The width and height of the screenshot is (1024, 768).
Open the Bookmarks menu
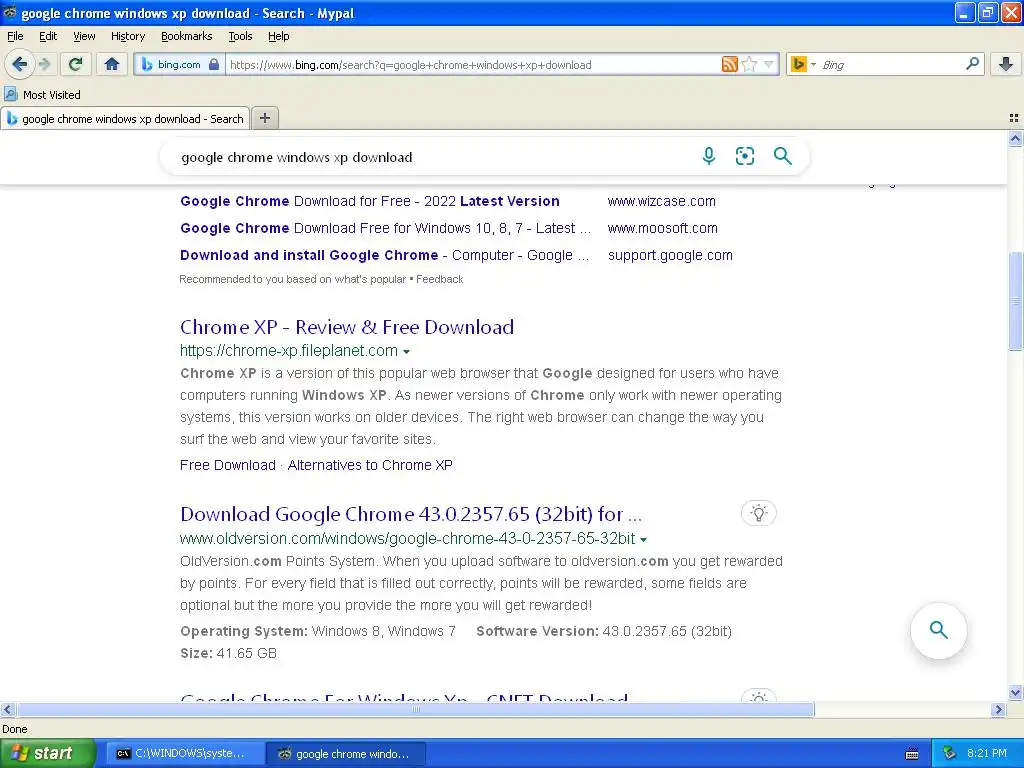pos(187,36)
